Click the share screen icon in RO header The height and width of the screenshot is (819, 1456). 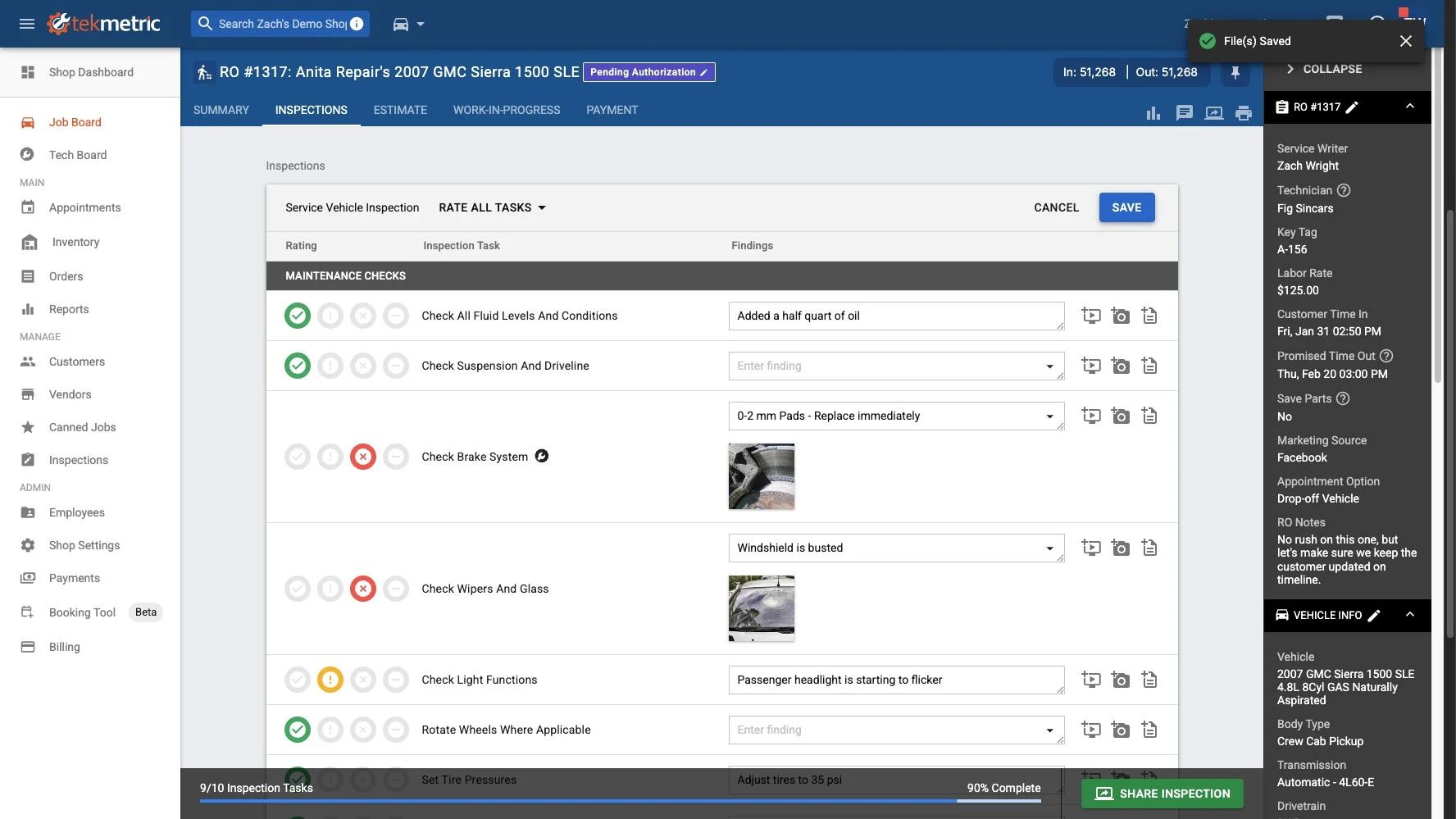(1214, 113)
